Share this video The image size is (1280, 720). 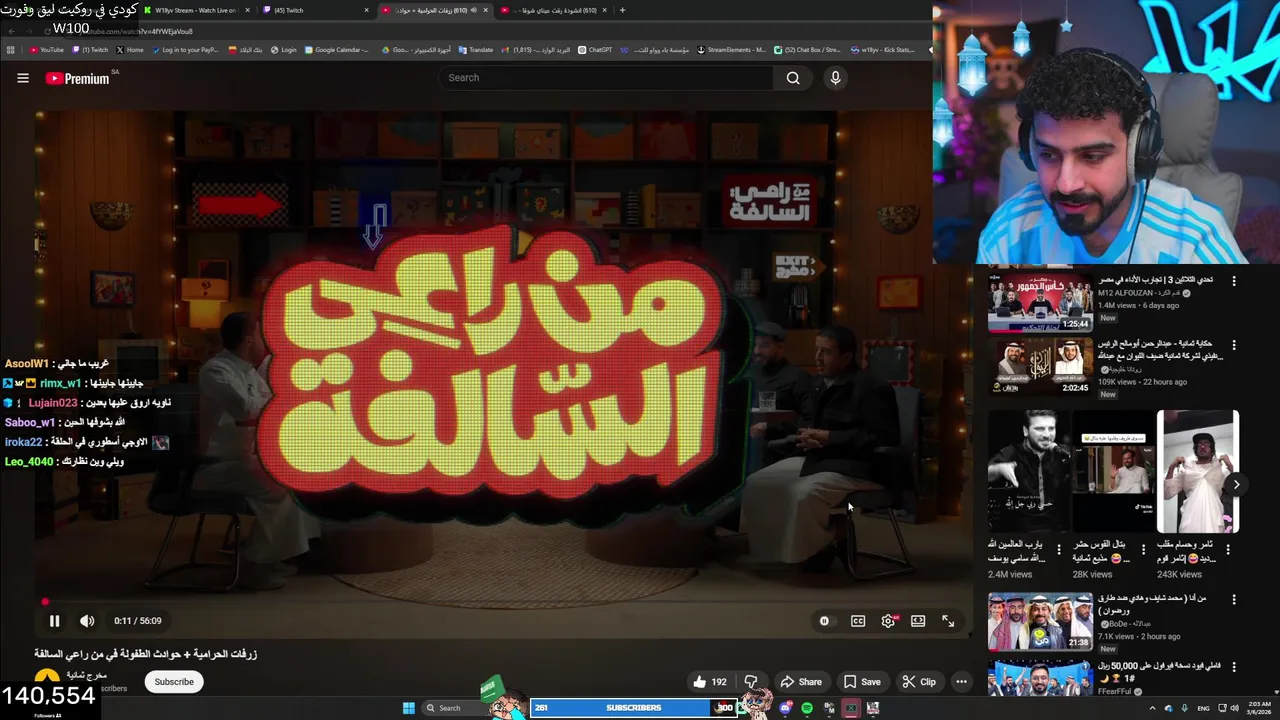click(x=801, y=682)
